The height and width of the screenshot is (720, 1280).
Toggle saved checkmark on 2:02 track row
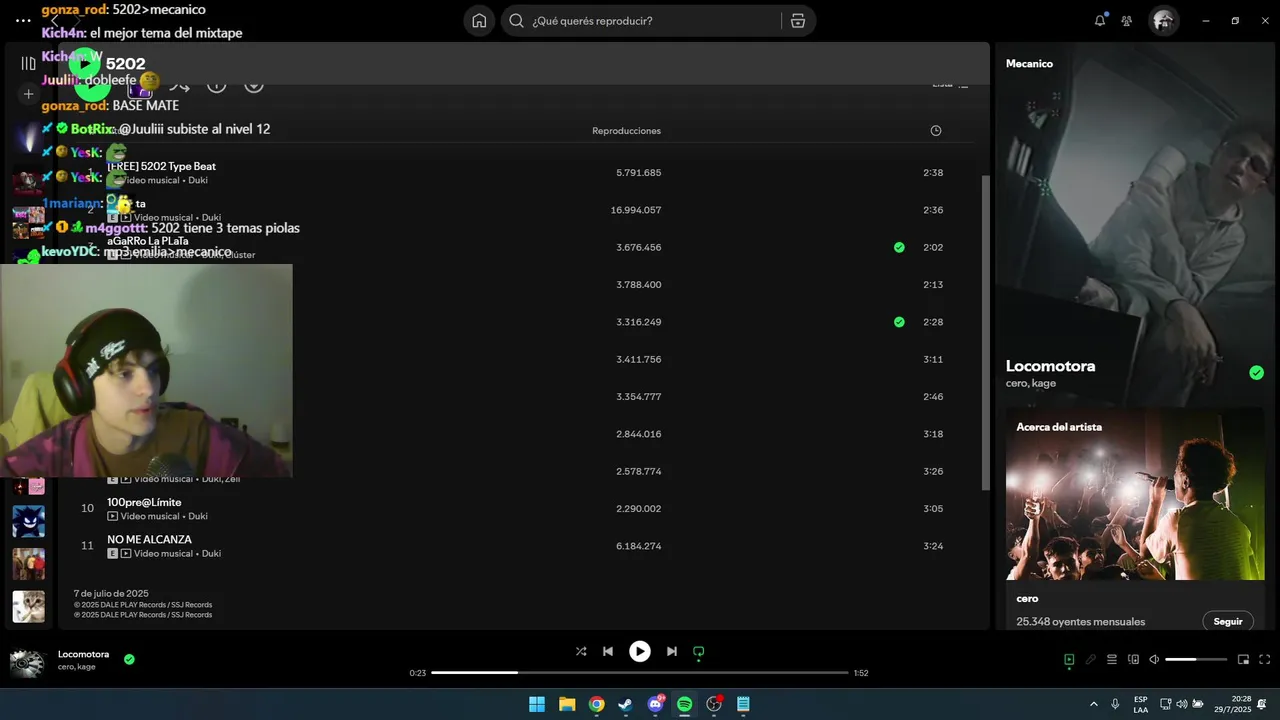(899, 247)
